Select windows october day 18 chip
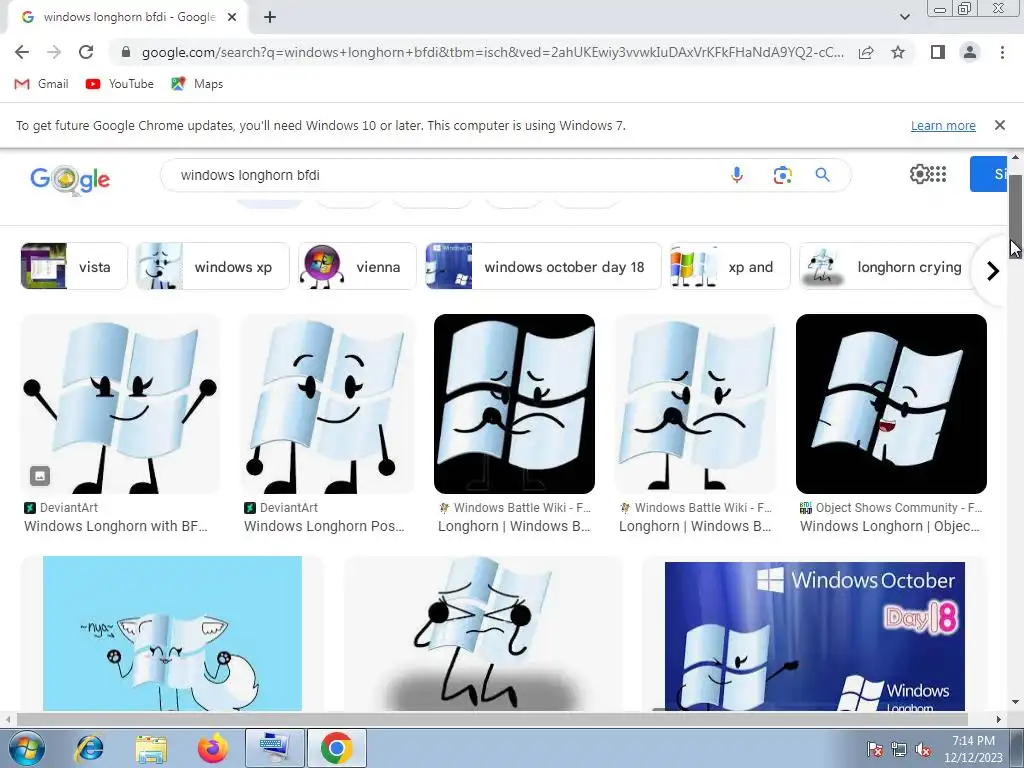The width and height of the screenshot is (1024, 768). pos(543,266)
